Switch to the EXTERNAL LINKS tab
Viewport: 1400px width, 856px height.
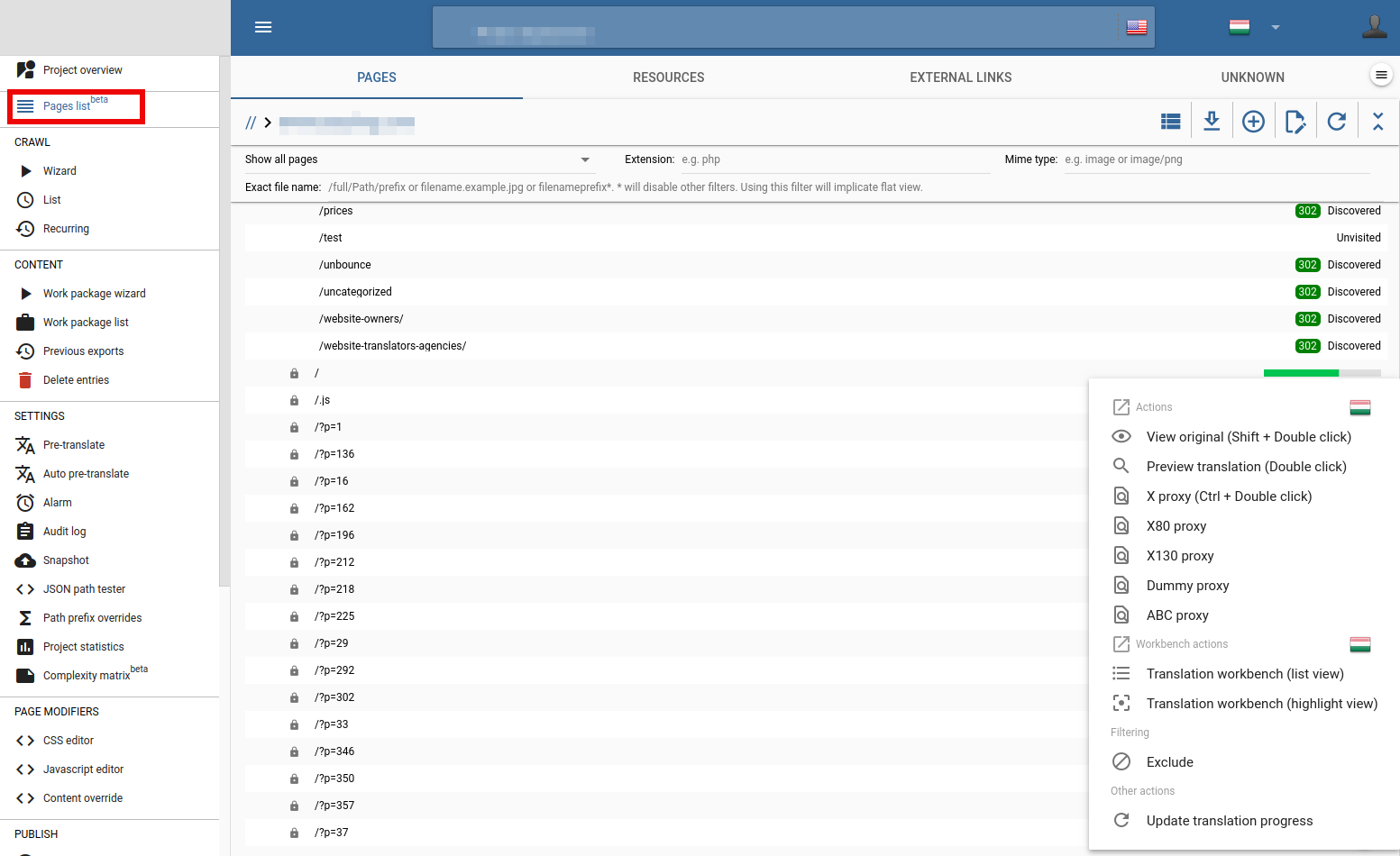[961, 77]
